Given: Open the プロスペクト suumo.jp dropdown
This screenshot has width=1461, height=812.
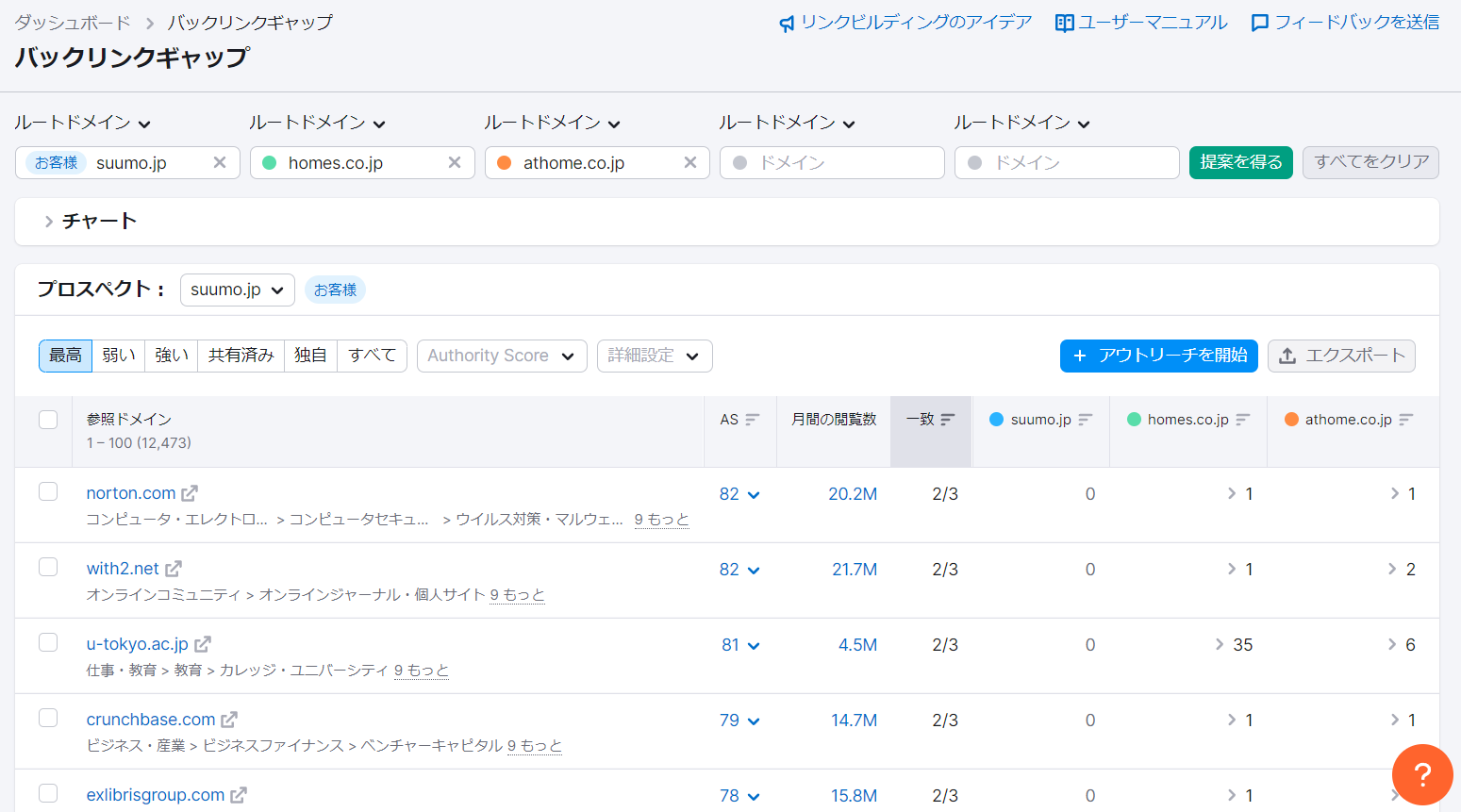Looking at the screenshot, I should click(x=238, y=290).
